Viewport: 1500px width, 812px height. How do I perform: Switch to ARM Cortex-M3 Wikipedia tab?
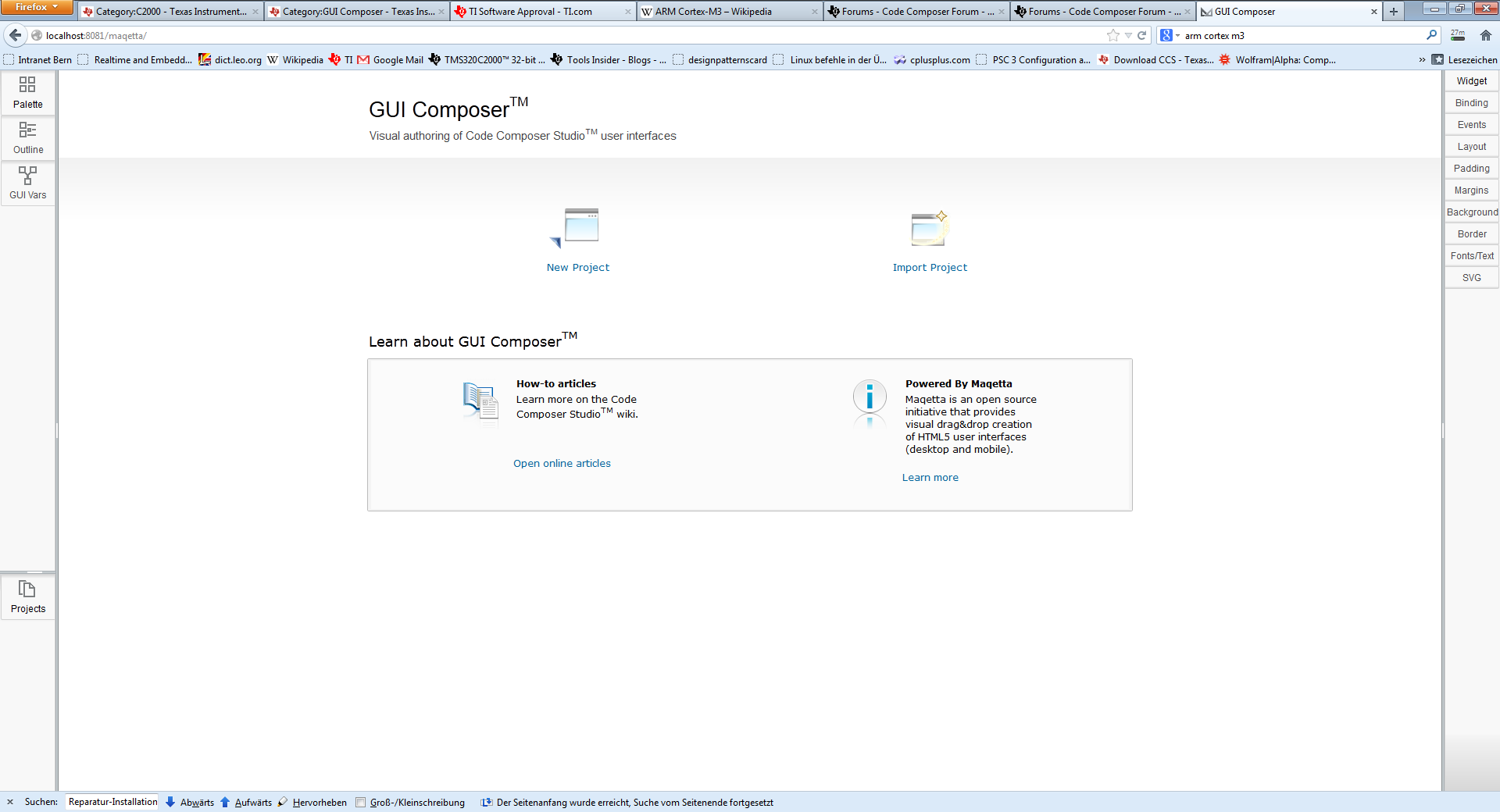point(730,12)
